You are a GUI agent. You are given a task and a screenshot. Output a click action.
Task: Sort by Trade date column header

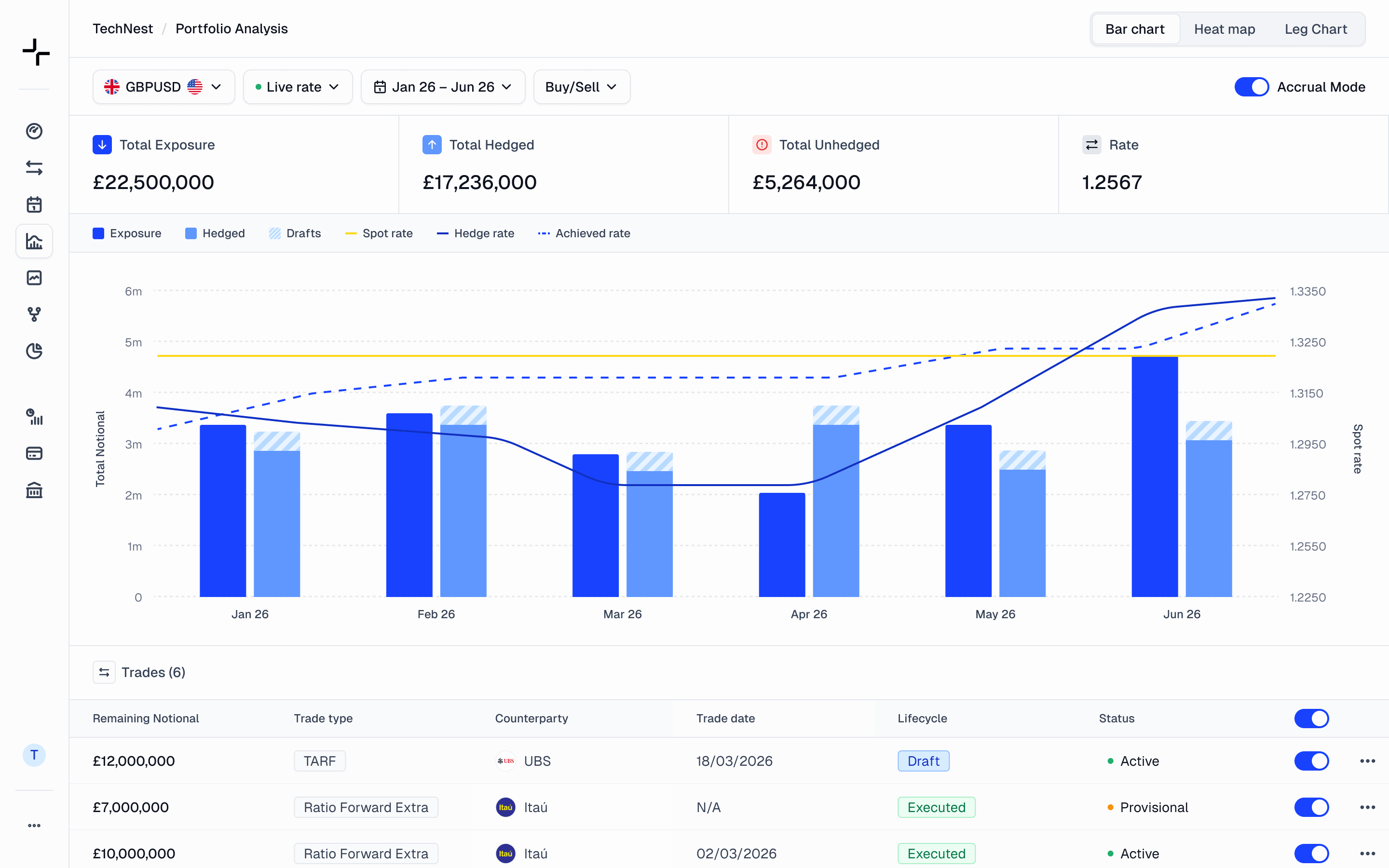725,718
